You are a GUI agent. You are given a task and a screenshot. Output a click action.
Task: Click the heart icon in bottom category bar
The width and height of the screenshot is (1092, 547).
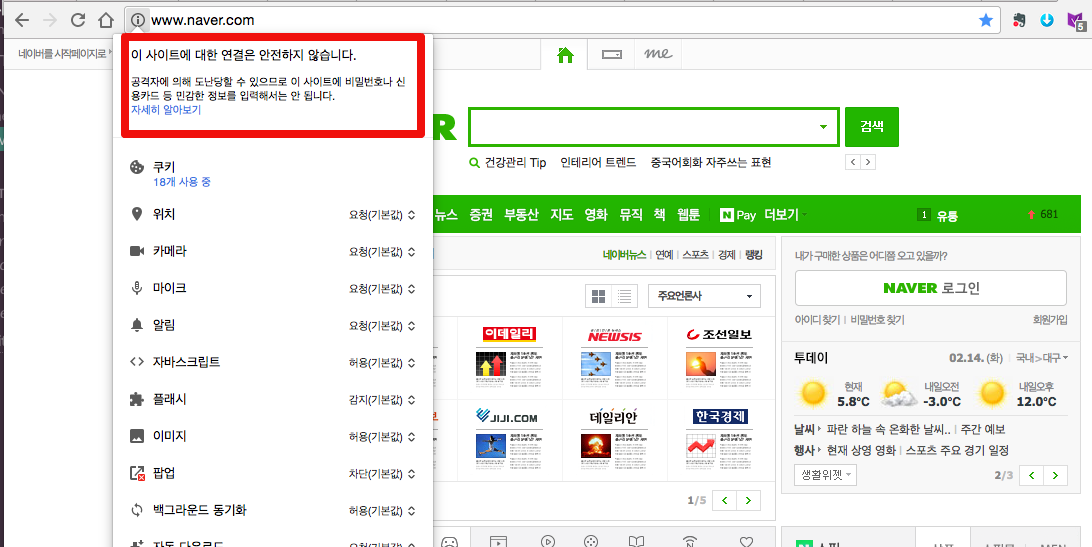click(x=747, y=541)
